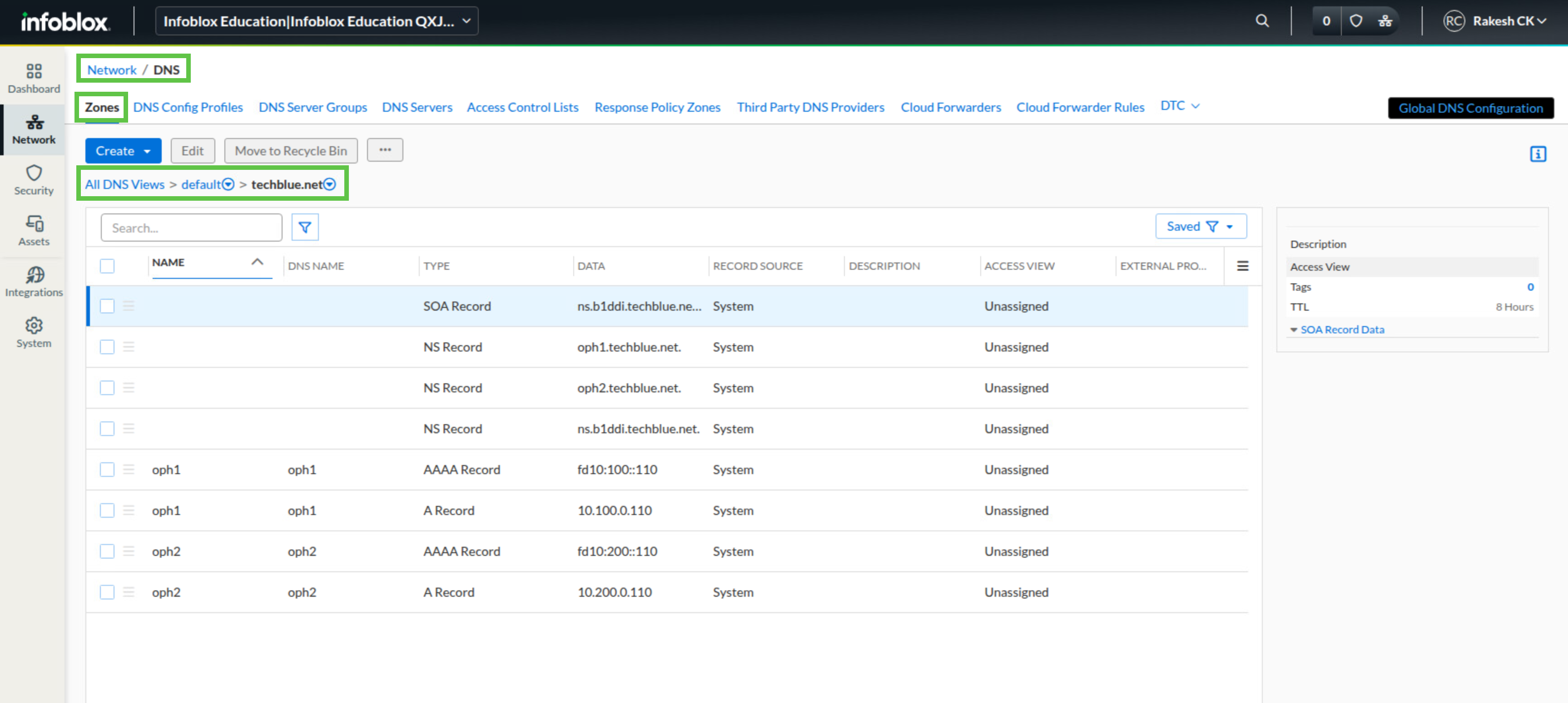The height and width of the screenshot is (703, 1568).
Task: Click the shield icon in the top bar
Action: 1355,21
